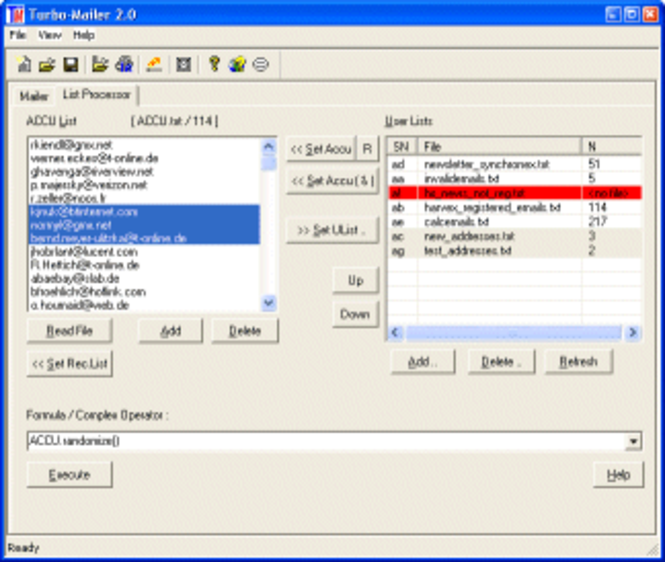
Task: Open the Help menu
Action: [x=84, y=35]
